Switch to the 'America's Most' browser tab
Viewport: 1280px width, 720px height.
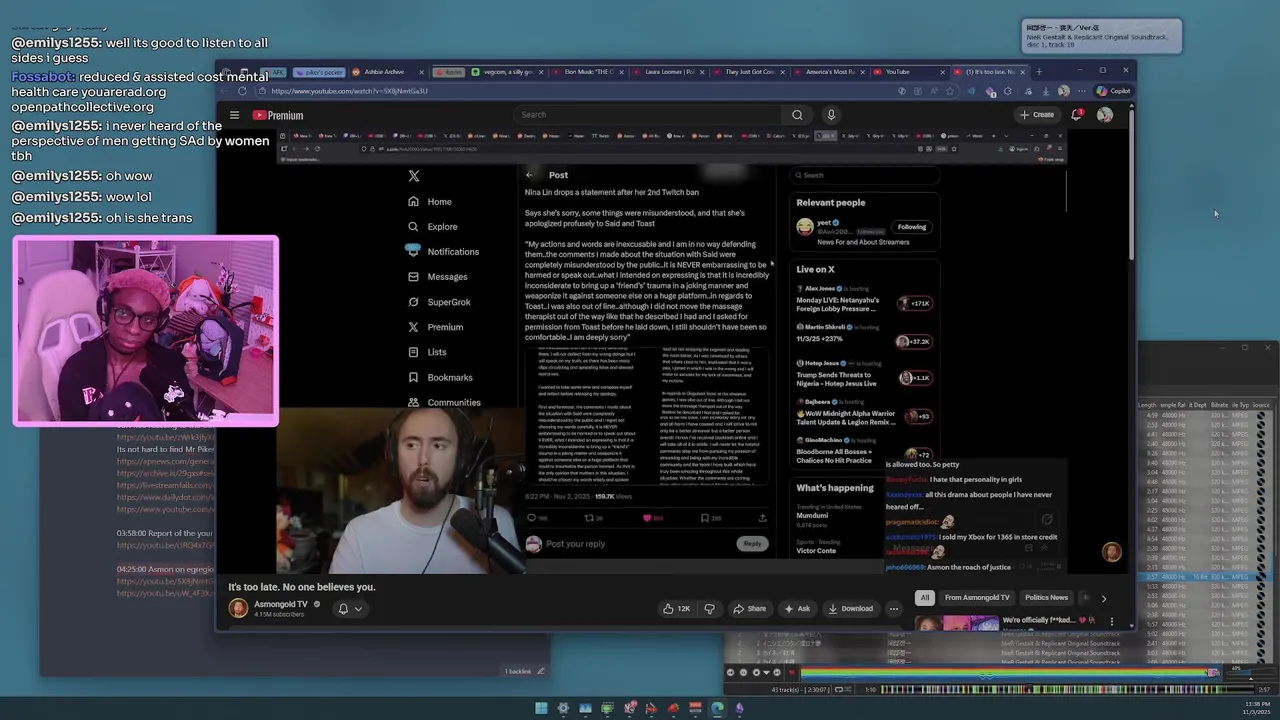[831, 72]
